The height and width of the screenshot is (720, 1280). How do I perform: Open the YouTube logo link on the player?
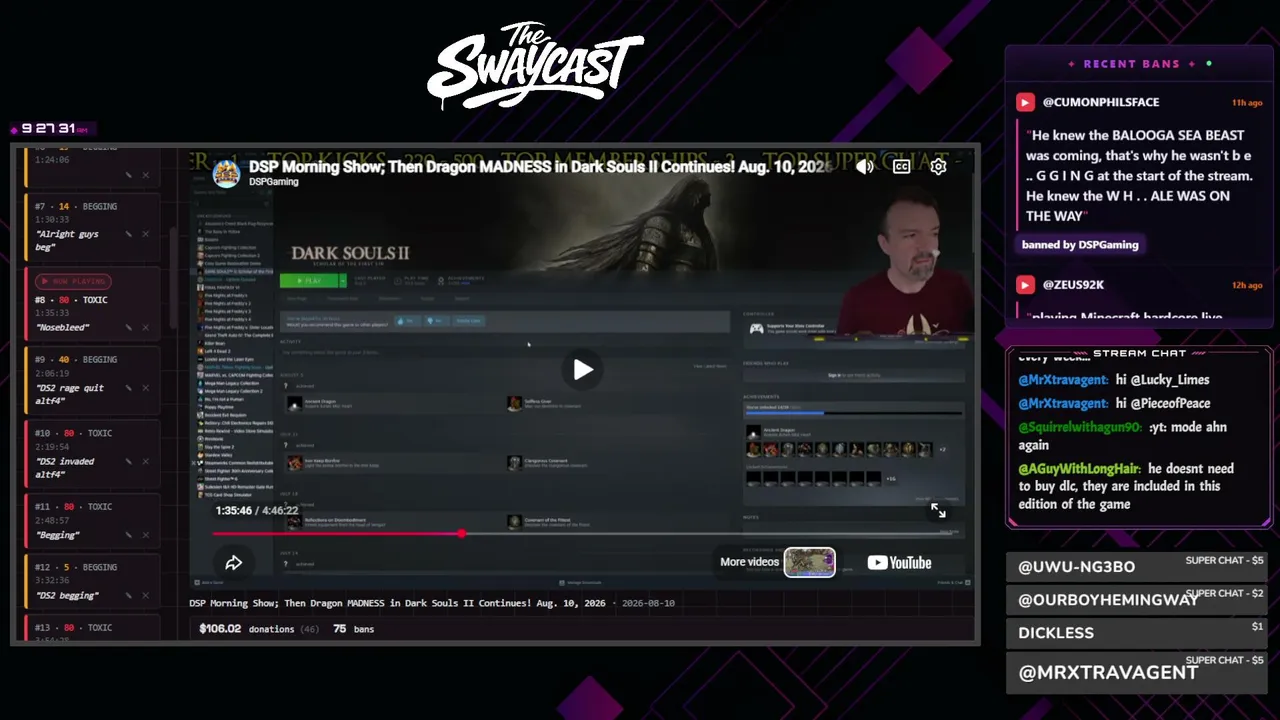click(x=899, y=563)
